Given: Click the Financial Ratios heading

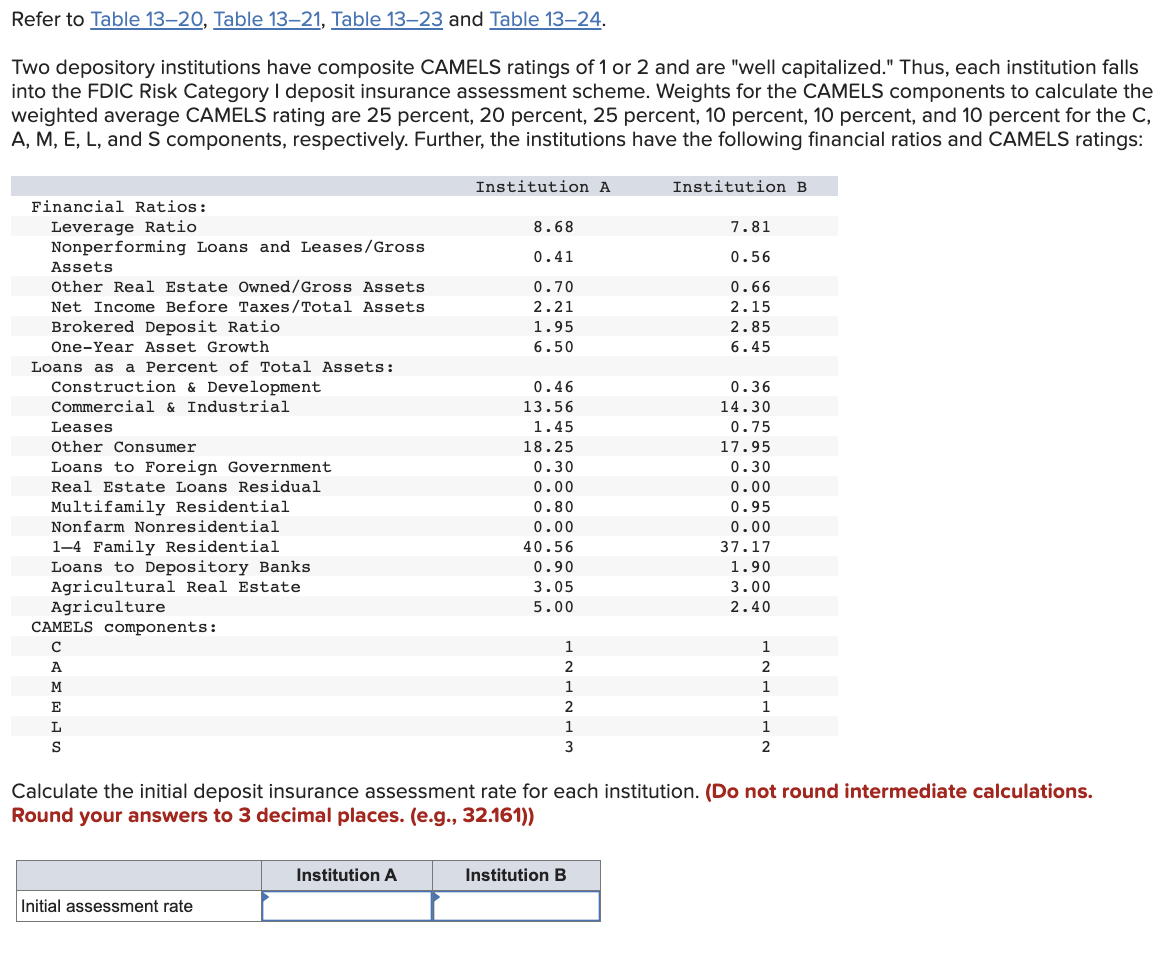Looking at the screenshot, I should 119,207.
